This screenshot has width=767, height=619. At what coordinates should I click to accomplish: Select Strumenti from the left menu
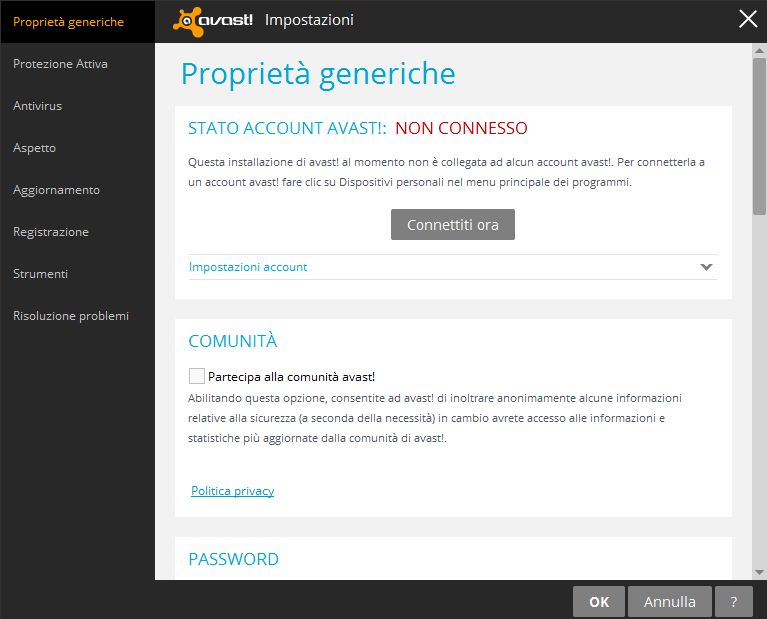tap(40, 274)
